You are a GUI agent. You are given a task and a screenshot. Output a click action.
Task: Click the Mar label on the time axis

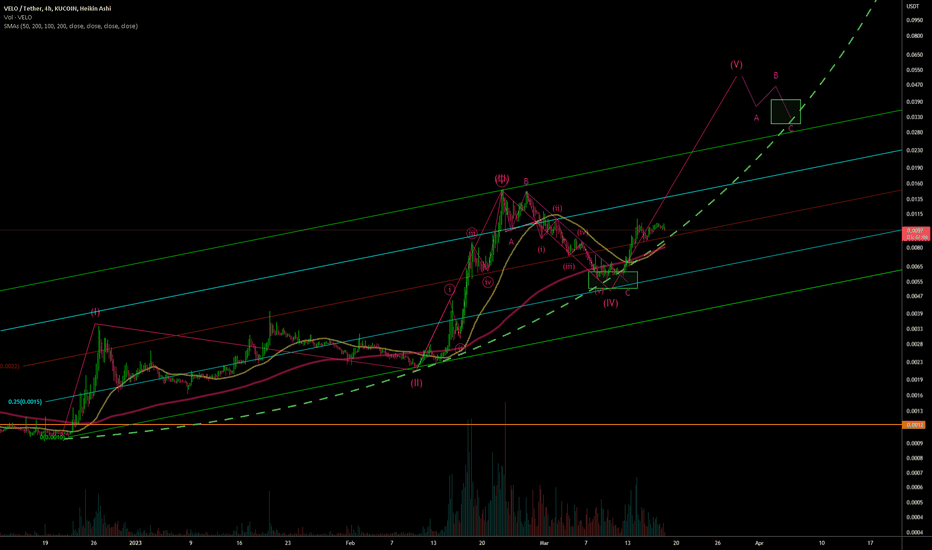coord(544,543)
